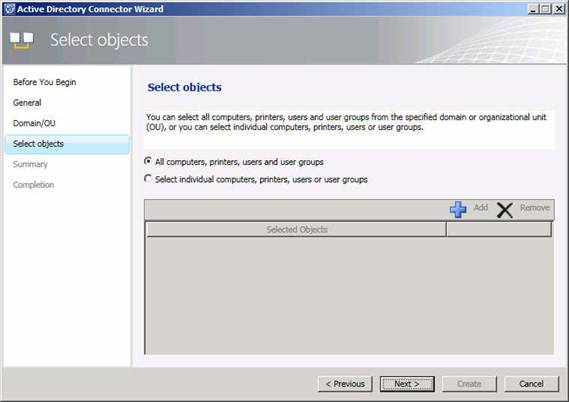Screen dimensions: 569x402
Task: Close the Active Directory Connector Wizard
Action: 559,9
